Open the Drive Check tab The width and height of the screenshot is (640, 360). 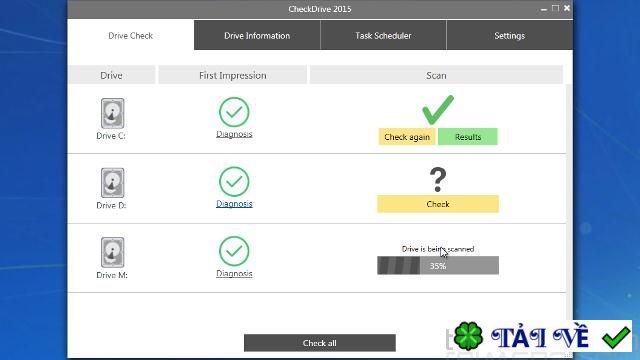[x=131, y=36]
